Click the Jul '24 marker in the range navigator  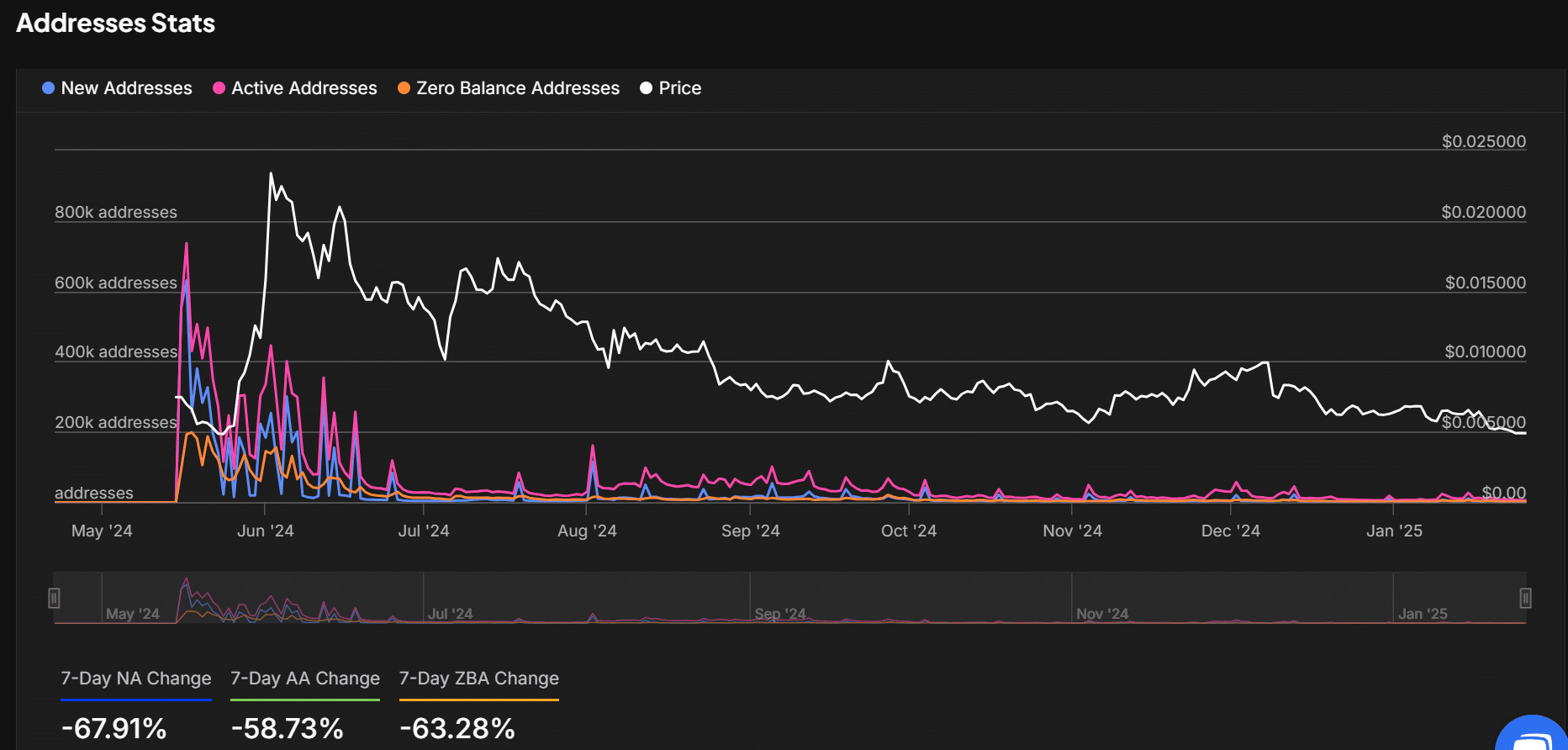(450, 614)
